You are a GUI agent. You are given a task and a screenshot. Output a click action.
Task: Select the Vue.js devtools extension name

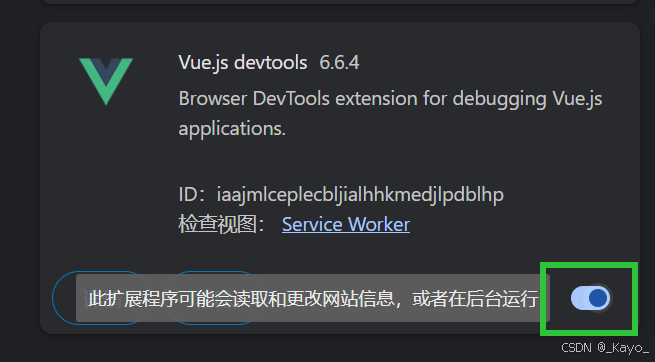point(243,63)
